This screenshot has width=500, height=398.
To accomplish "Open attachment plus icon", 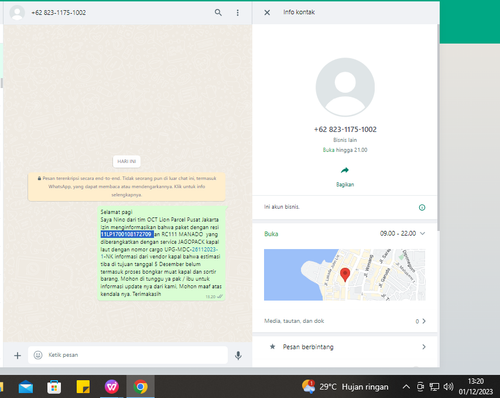I will pyautogui.click(x=17, y=355).
